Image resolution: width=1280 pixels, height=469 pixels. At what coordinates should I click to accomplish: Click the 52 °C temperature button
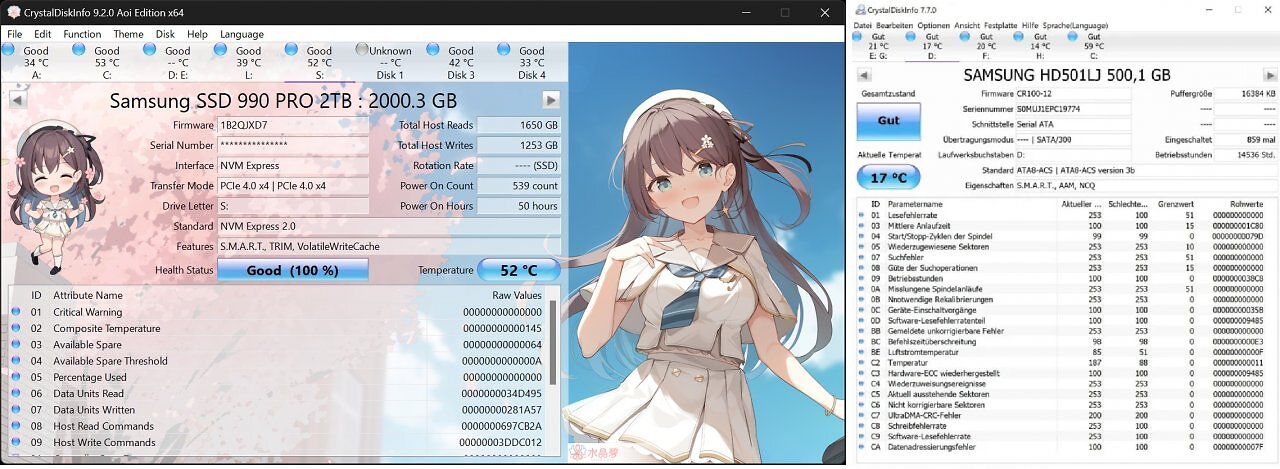[x=518, y=270]
